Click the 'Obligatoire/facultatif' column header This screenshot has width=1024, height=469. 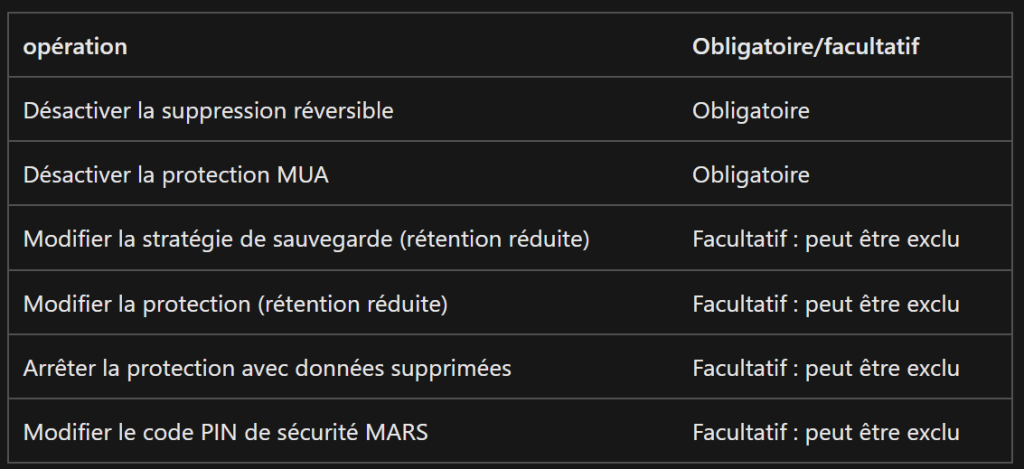coord(805,46)
